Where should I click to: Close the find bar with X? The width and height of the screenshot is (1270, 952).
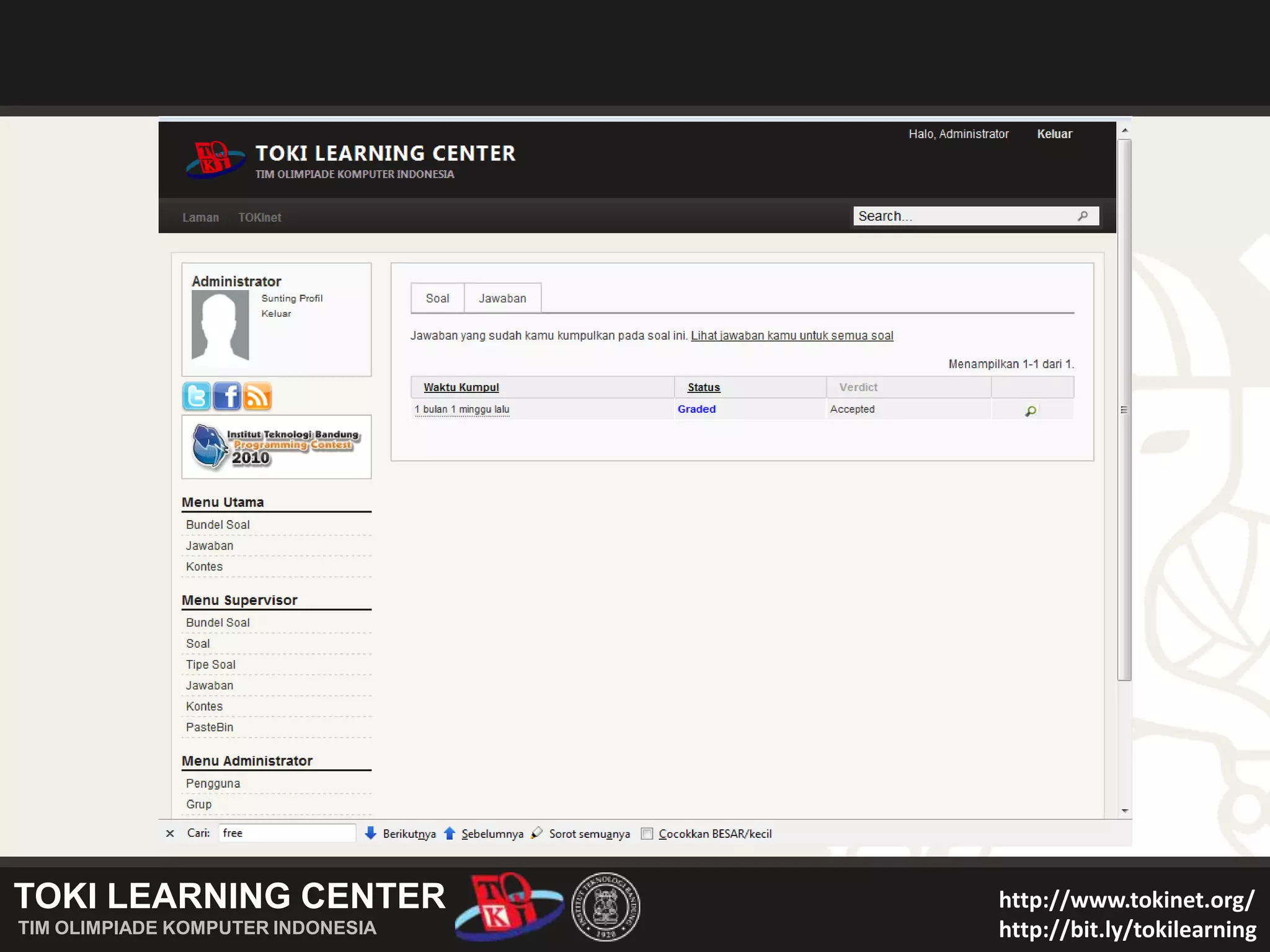pyautogui.click(x=170, y=834)
